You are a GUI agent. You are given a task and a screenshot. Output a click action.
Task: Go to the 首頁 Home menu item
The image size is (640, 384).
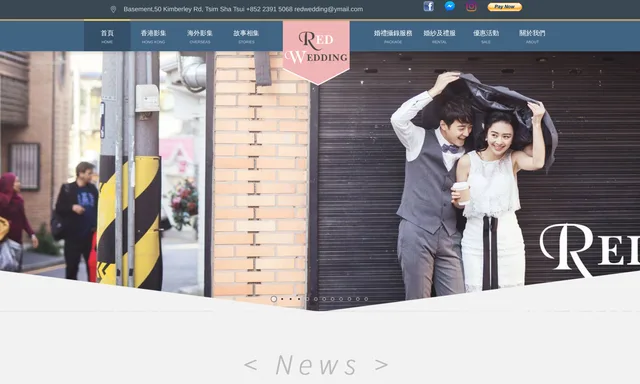click(x=107, y=36)
